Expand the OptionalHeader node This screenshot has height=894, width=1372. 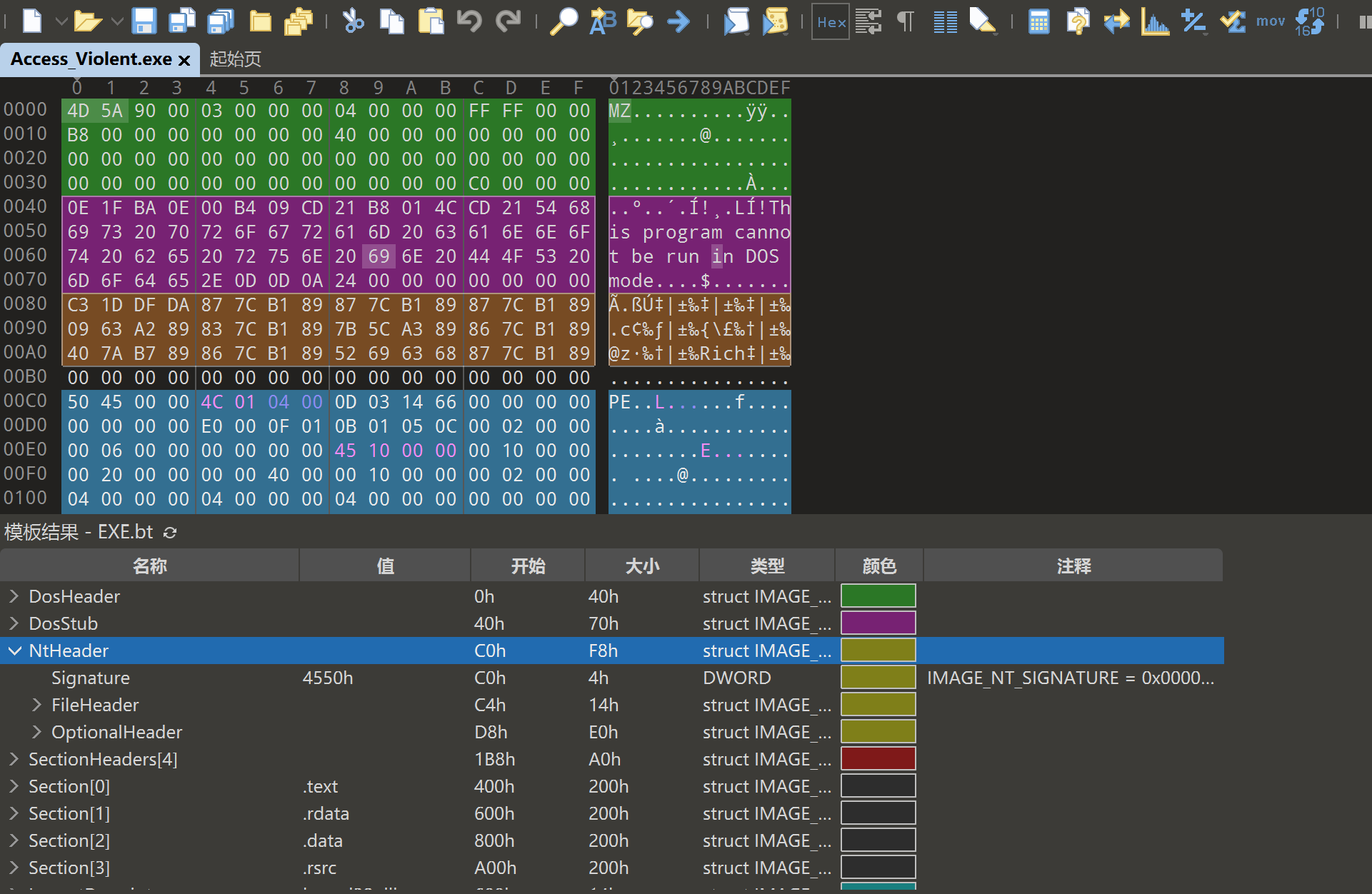pos(36,732)
